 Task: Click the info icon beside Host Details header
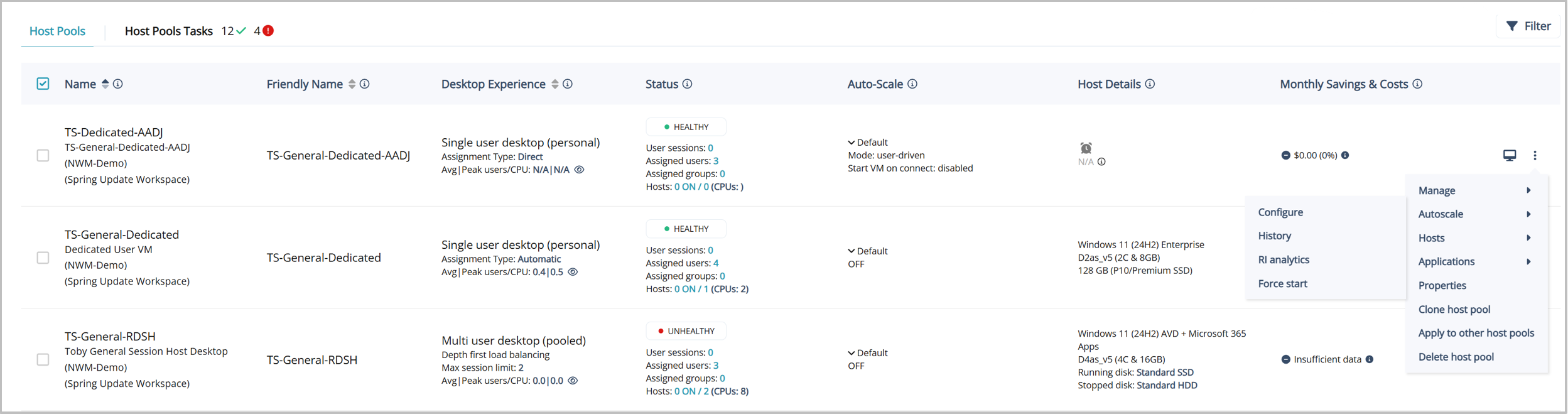1150,84
